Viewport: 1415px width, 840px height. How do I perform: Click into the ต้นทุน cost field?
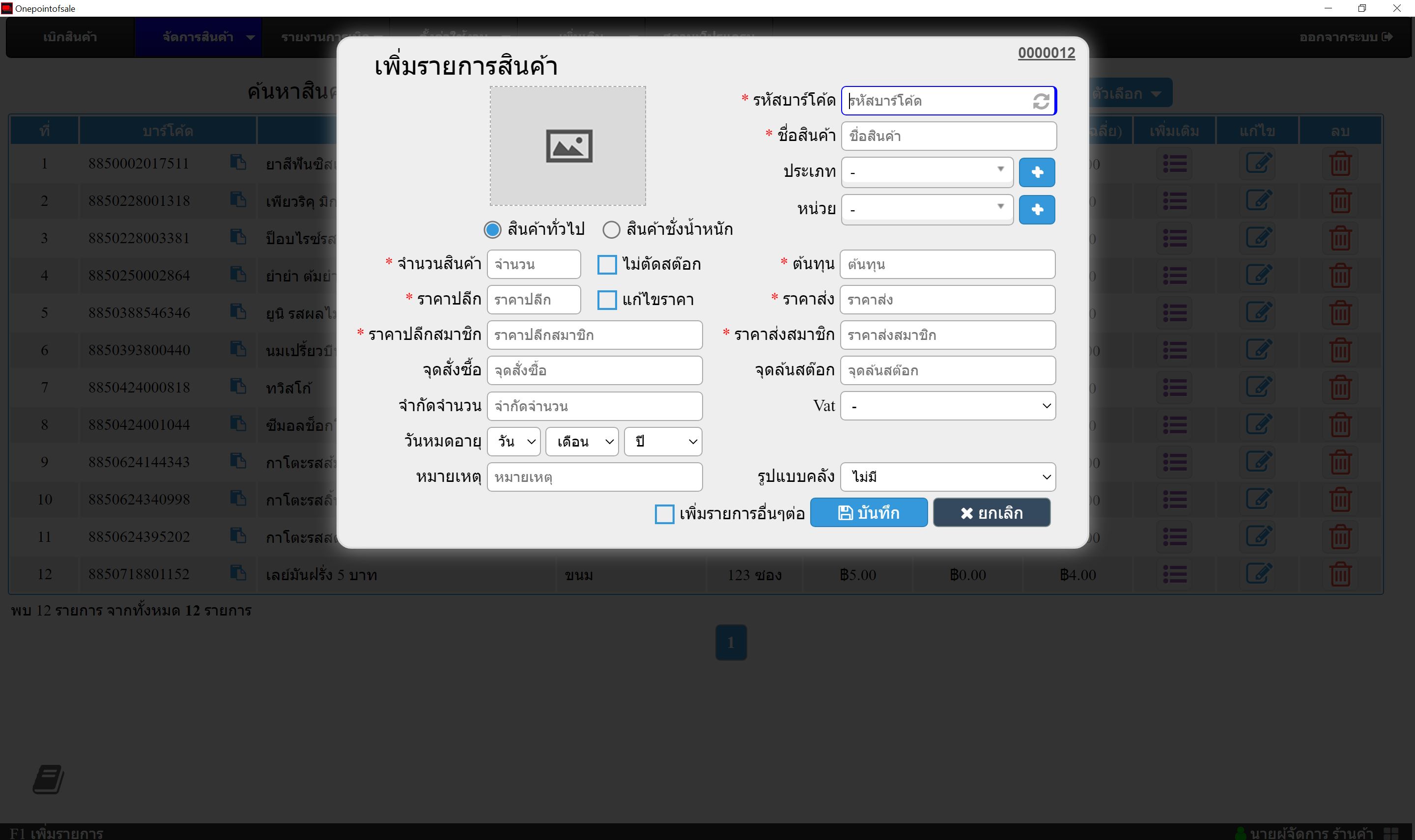click(947, 264)
